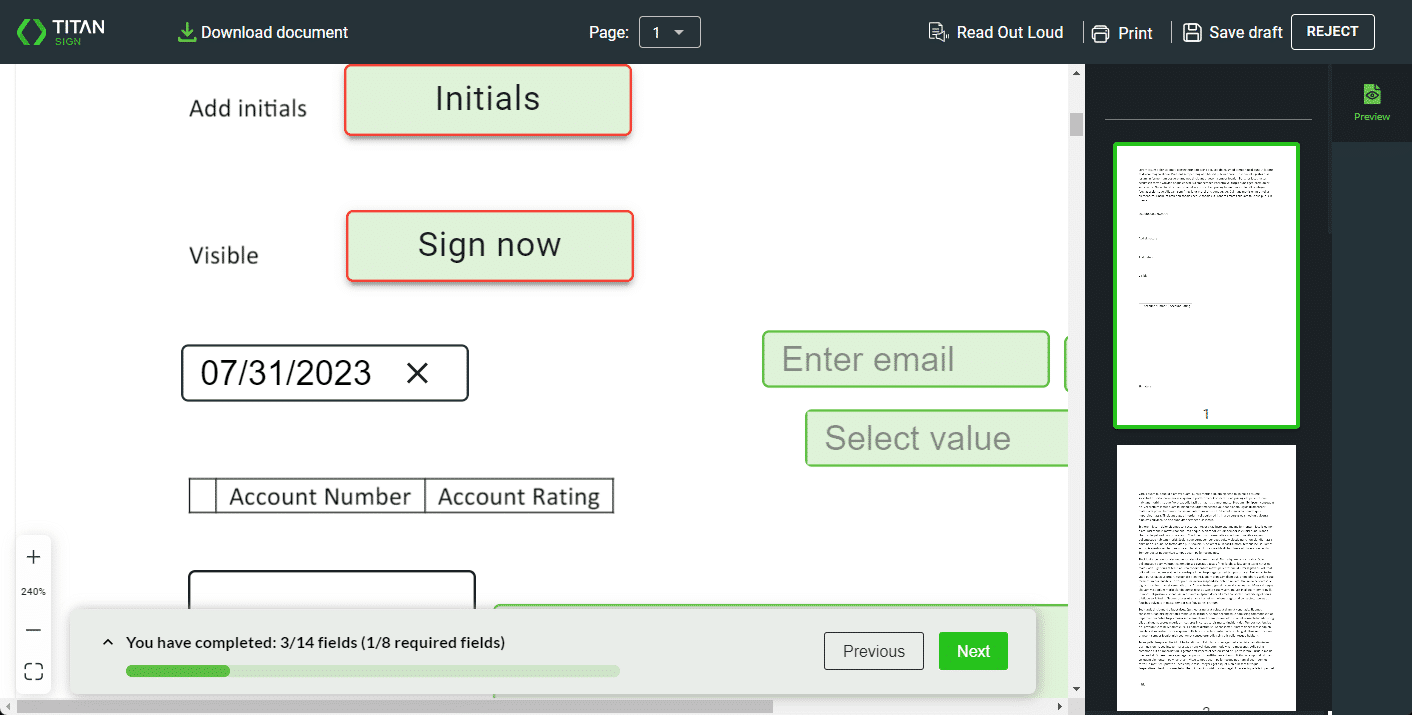Zoom in with the plus icon
Image resolution: width=1412 pixels, height=715 pixels.
coord(33,557)
